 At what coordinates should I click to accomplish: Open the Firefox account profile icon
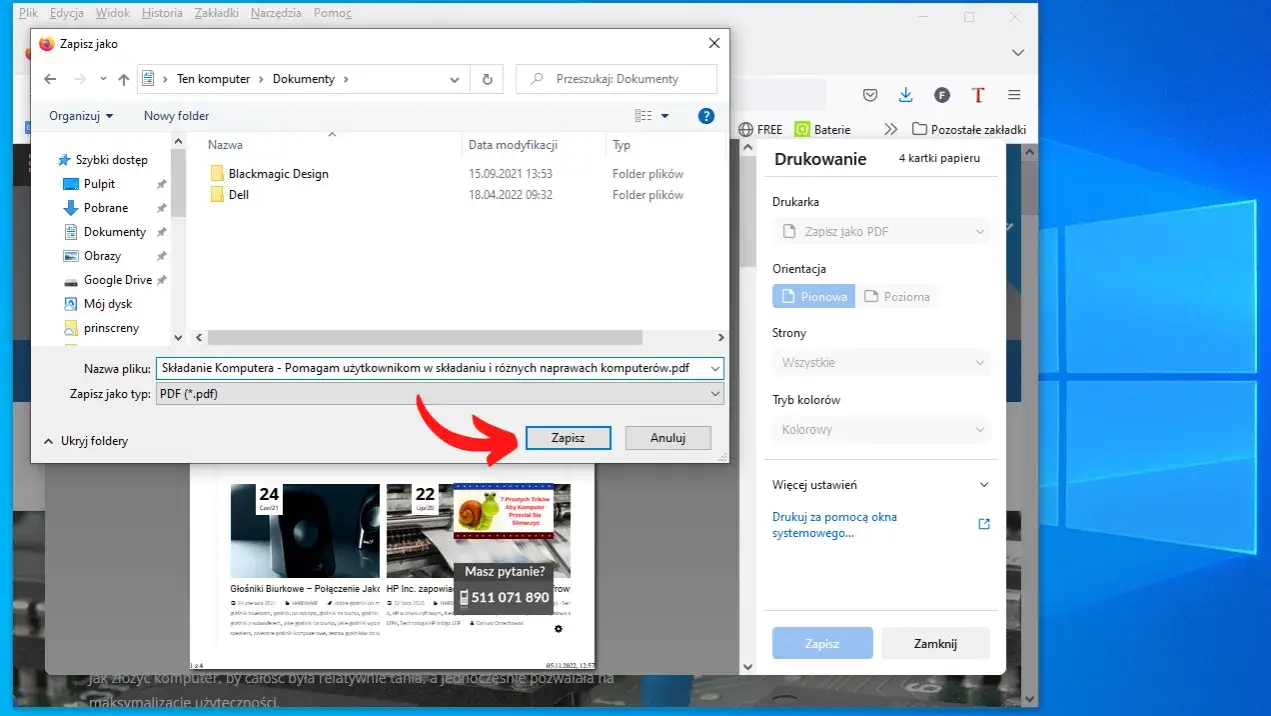(x=941, y=94)
